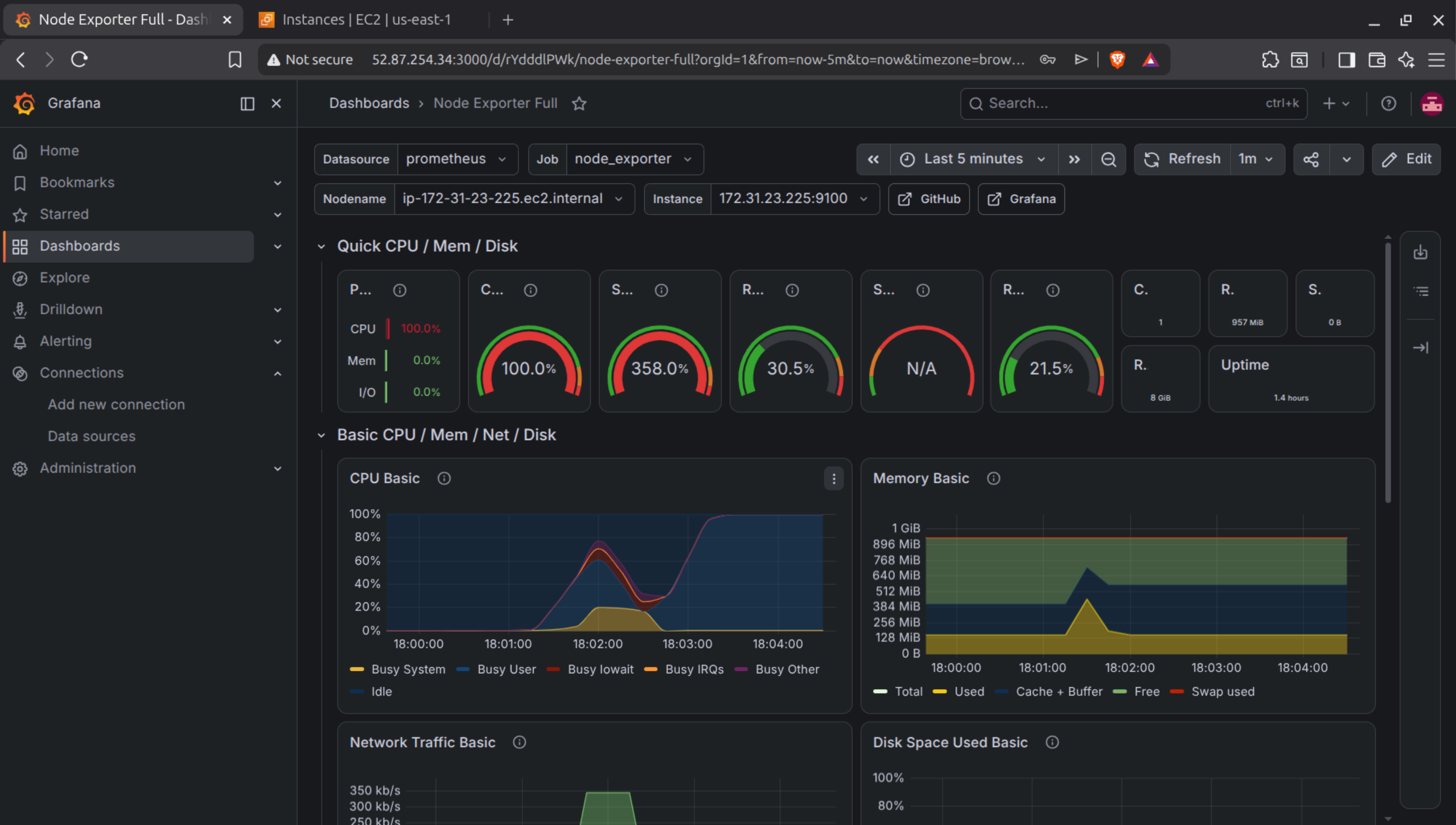Open Starred in sidebar
The image size is (1456, 825).
64,214
